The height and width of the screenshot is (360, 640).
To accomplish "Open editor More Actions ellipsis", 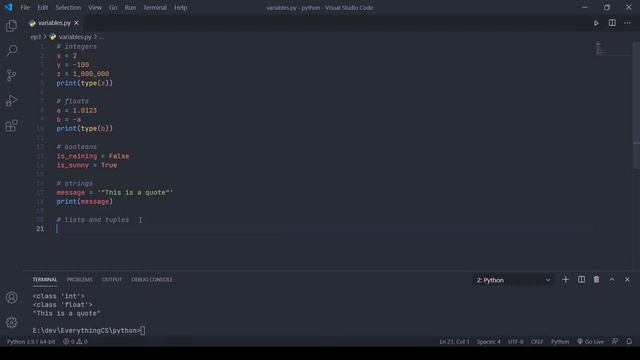I will (627, 23).
